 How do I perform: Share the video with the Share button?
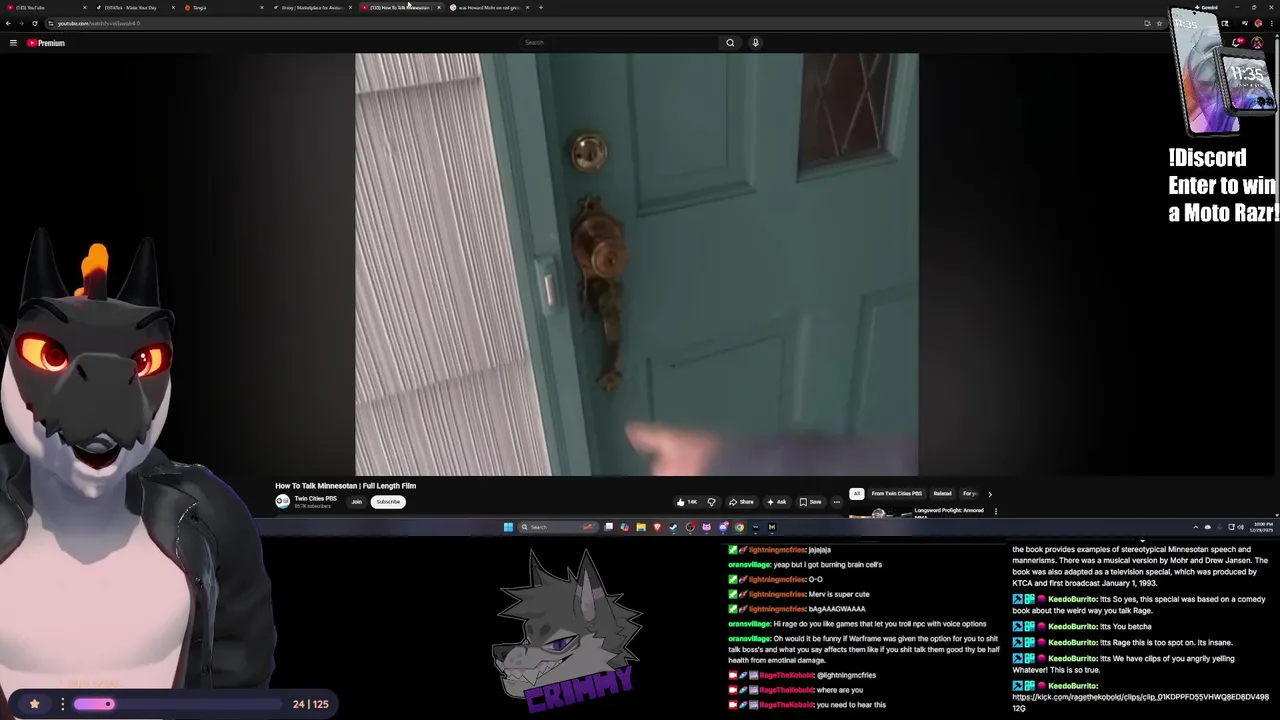click(x=741, y=502)
